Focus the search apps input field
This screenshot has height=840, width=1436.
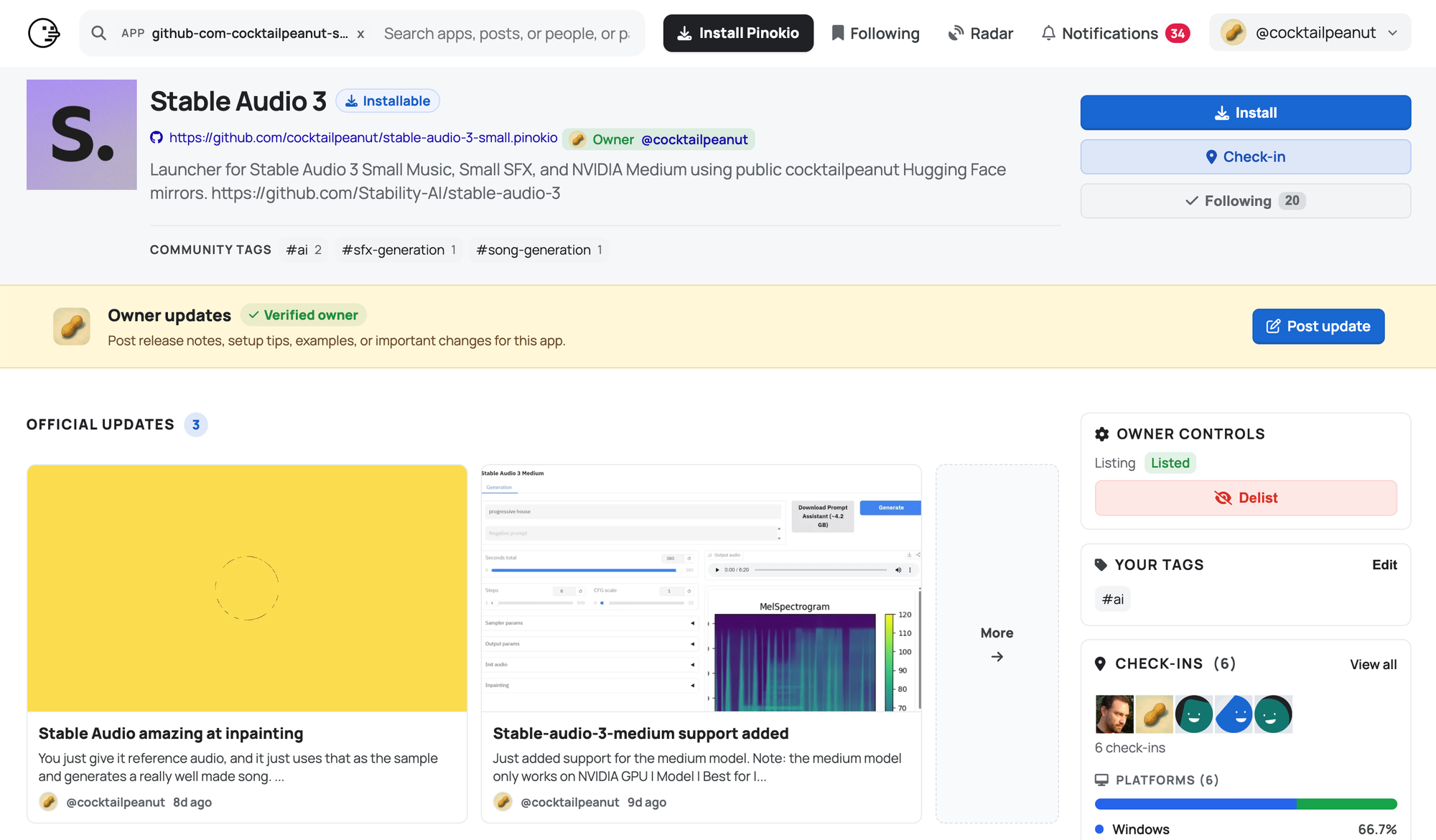pyautogui.click(x=507, y=33)
